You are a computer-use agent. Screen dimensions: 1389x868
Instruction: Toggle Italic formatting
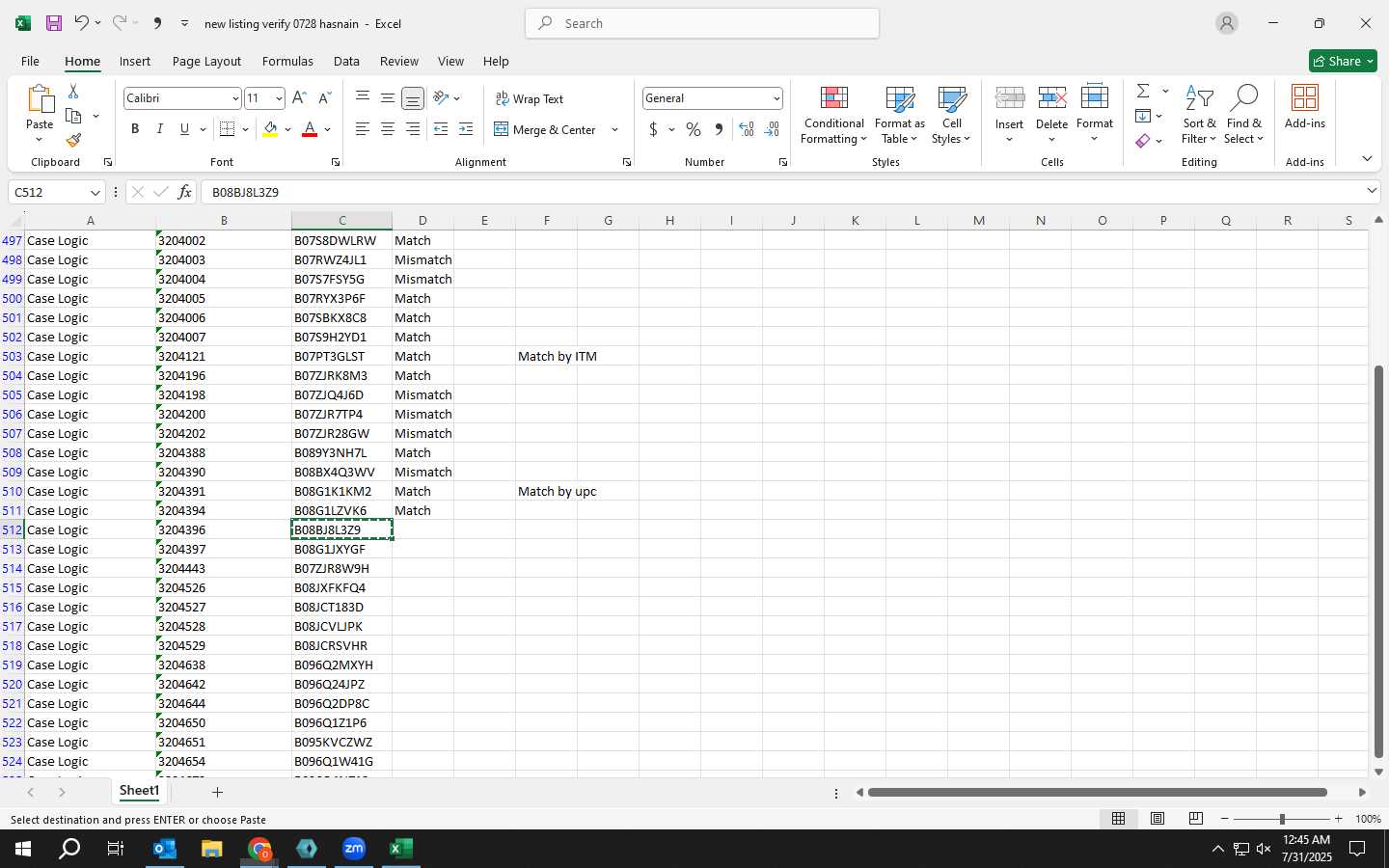(160, 129)
